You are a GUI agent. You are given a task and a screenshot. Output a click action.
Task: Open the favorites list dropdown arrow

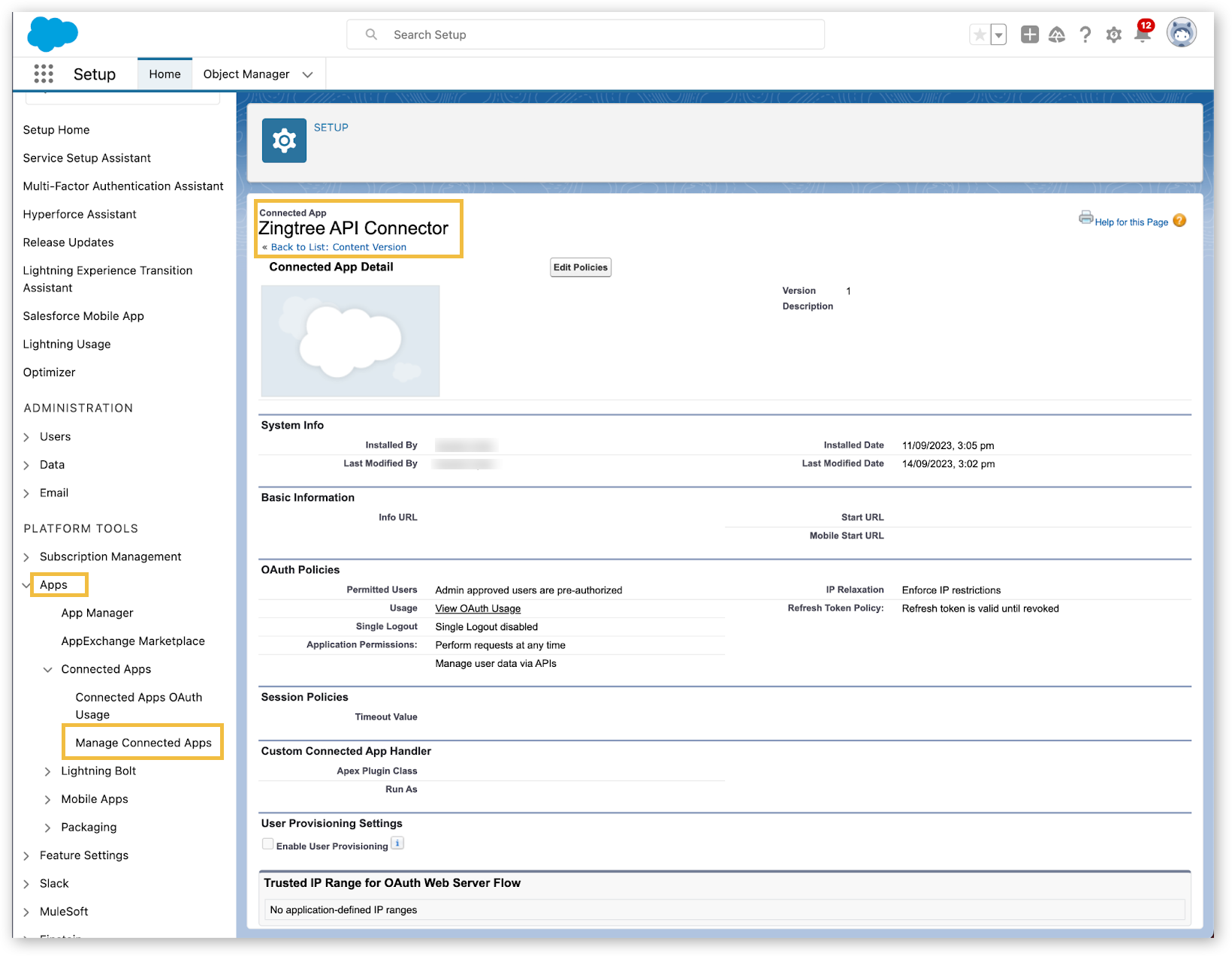(x=998, y=35)
